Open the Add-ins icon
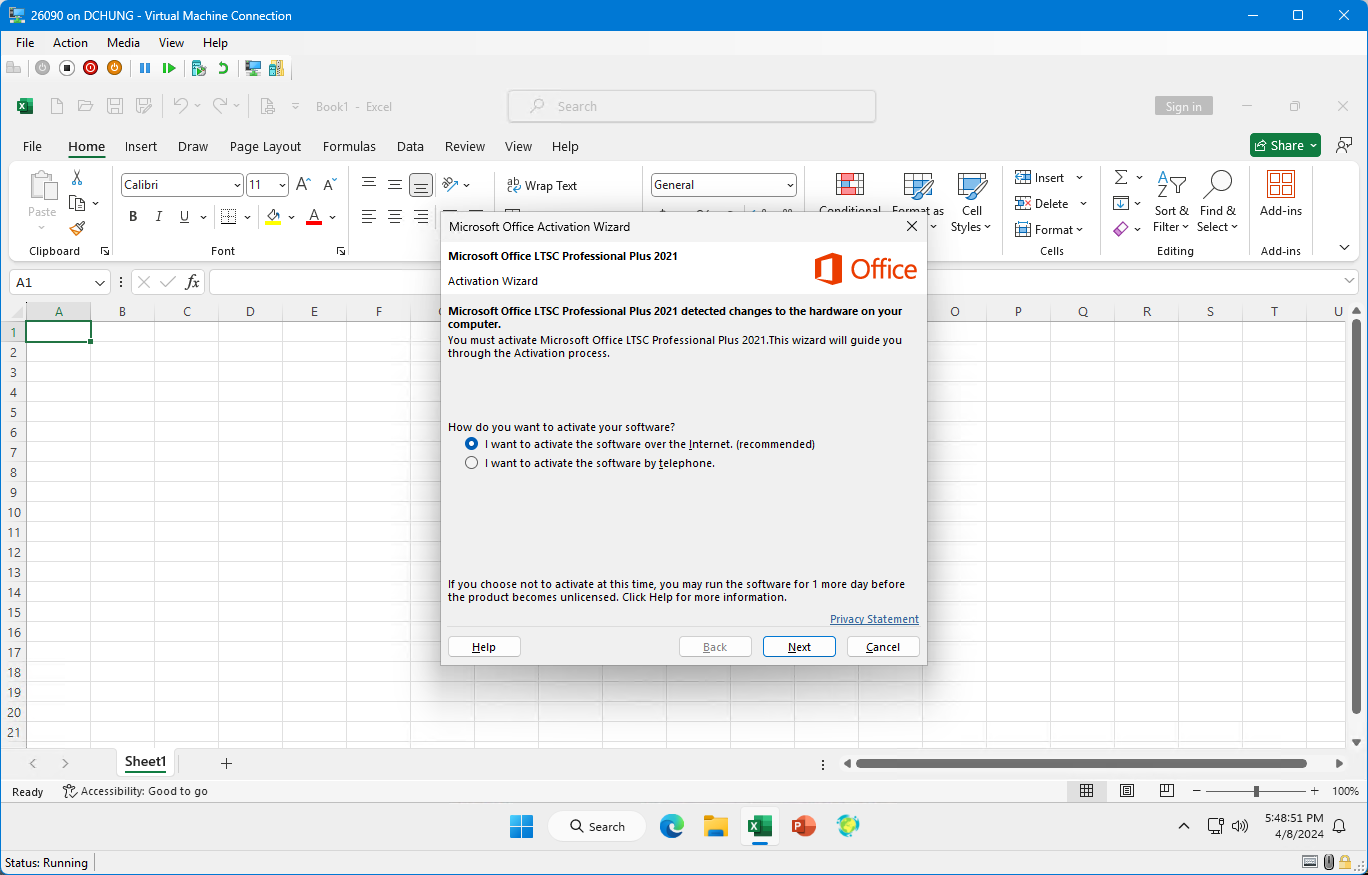 pyautogui.click(x=1281, y=185)
